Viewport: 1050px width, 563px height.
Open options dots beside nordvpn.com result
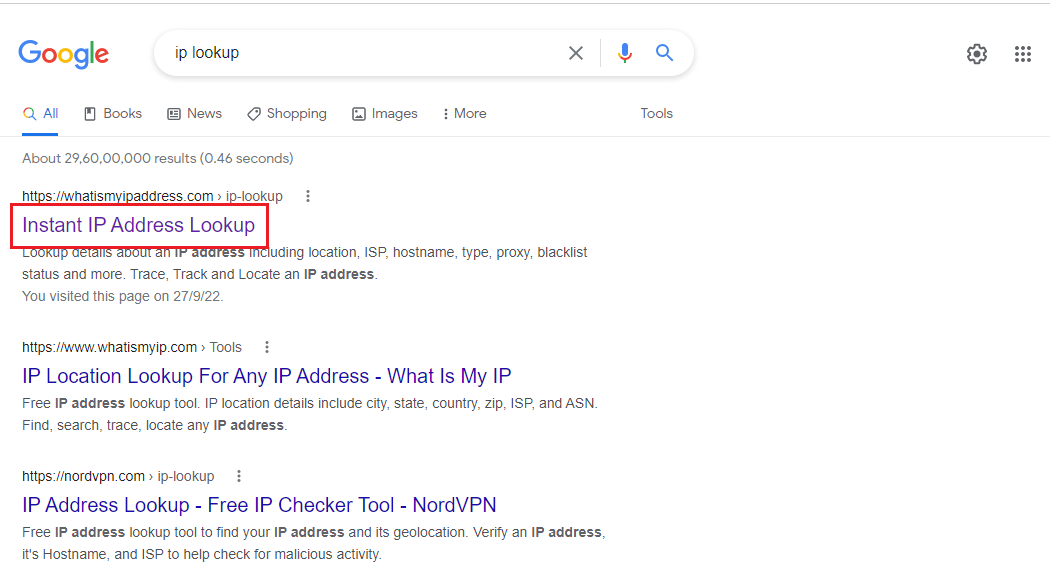pos(239,476)
